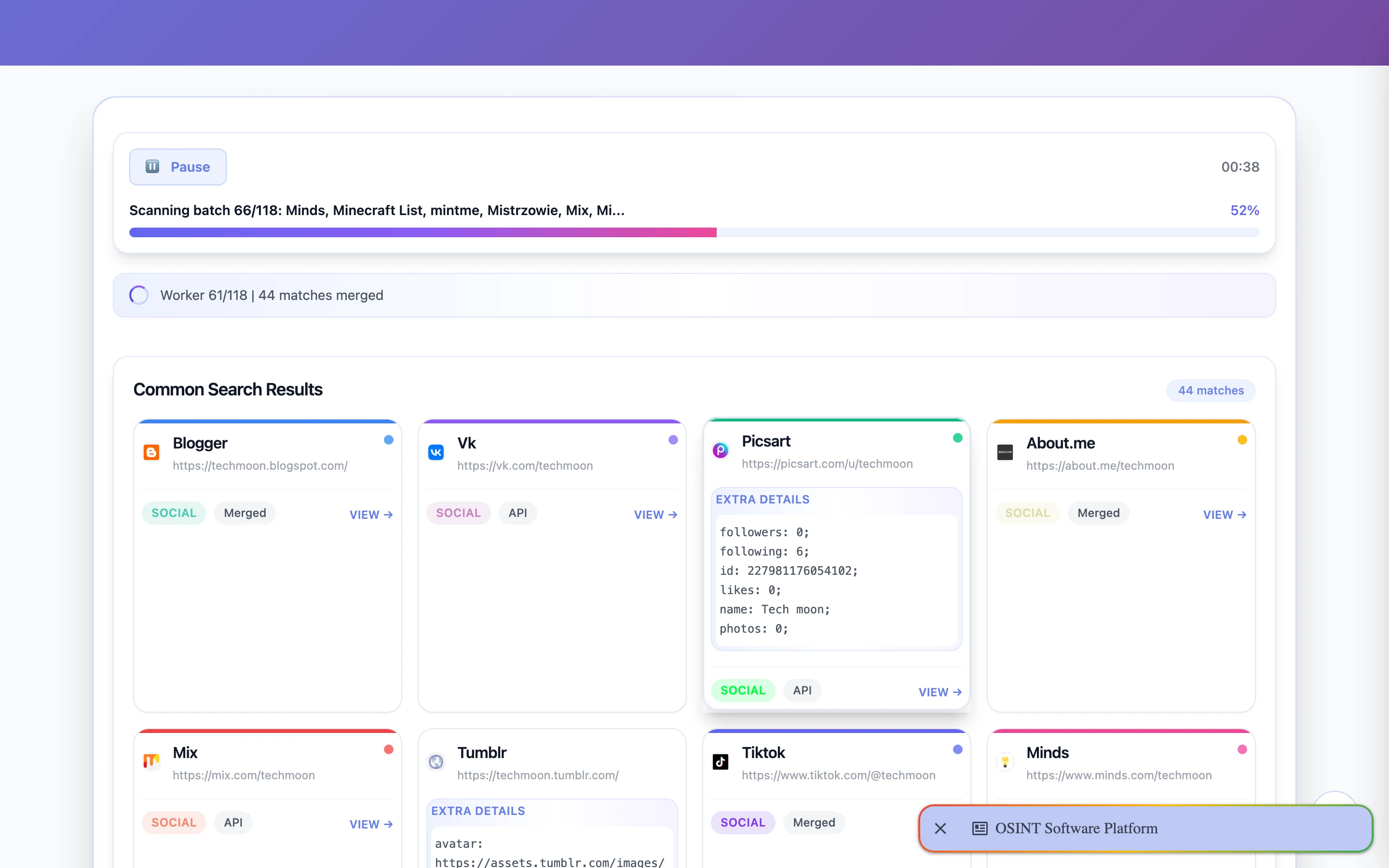1389x868 pixels.
Task: Click the blue status dot on Blogger card
Action: coord(389,440)
